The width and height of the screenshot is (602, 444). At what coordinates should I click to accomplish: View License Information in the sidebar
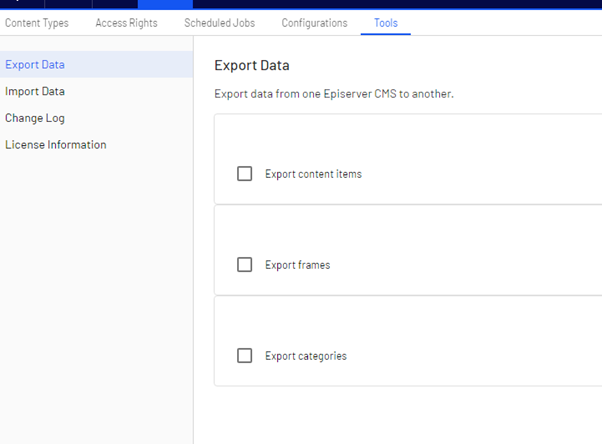(56, 145)
